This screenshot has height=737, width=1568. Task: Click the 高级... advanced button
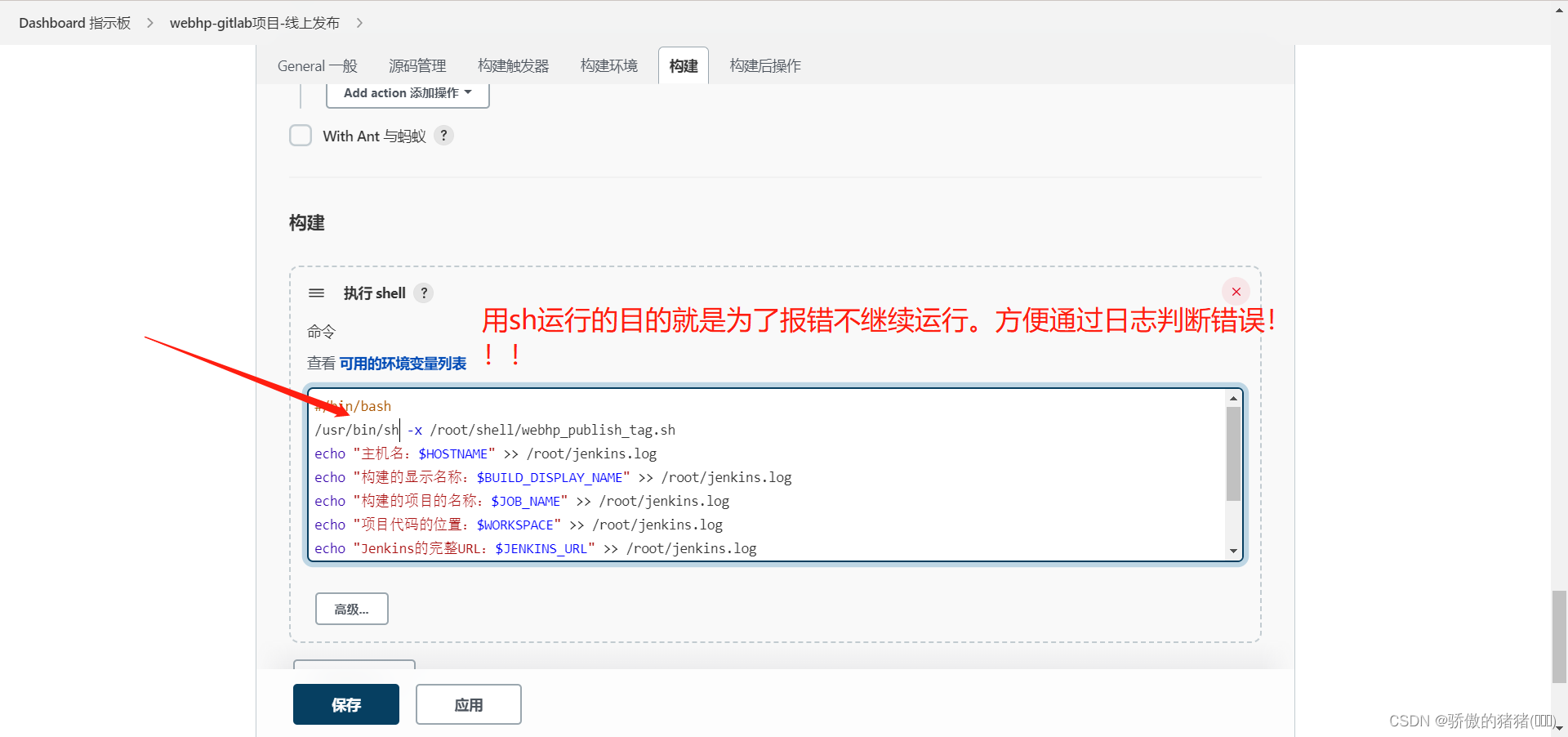click(352, 609)
